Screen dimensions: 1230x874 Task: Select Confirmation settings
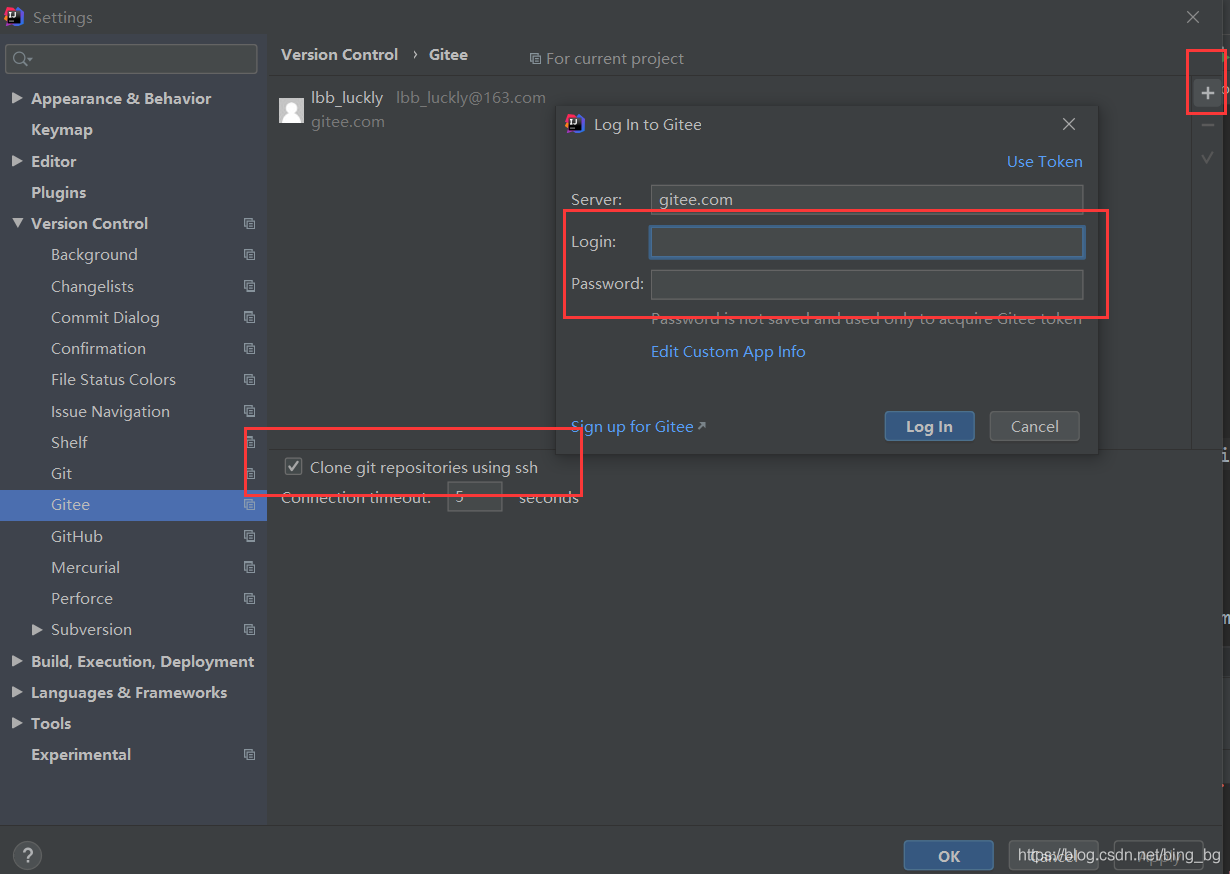point(98,348)
